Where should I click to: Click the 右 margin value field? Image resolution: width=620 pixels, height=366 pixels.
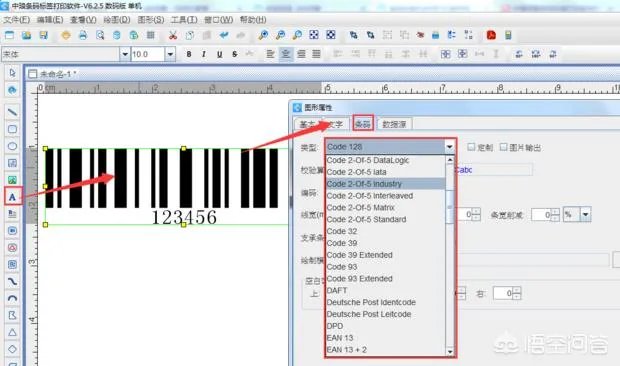tap(503, 293)
